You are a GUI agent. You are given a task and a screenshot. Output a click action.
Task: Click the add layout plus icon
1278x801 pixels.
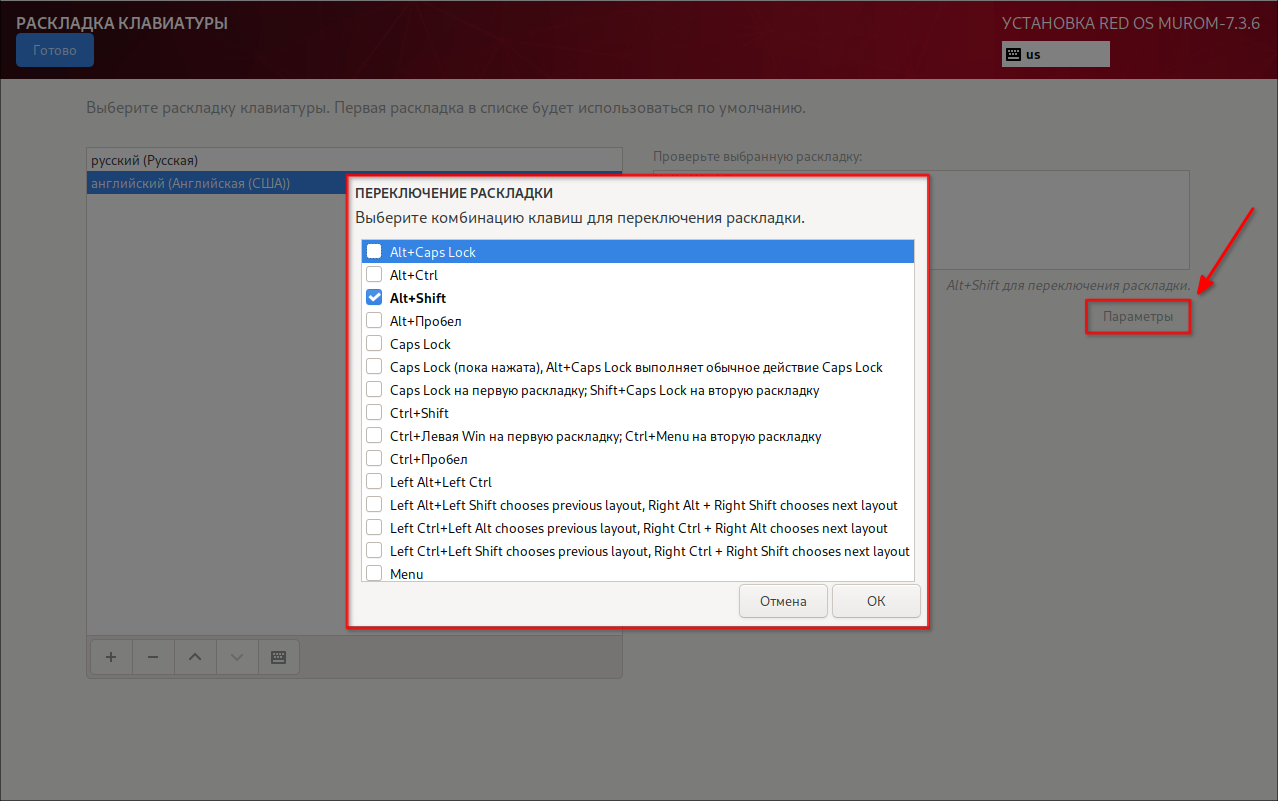(x=111, y=657)
